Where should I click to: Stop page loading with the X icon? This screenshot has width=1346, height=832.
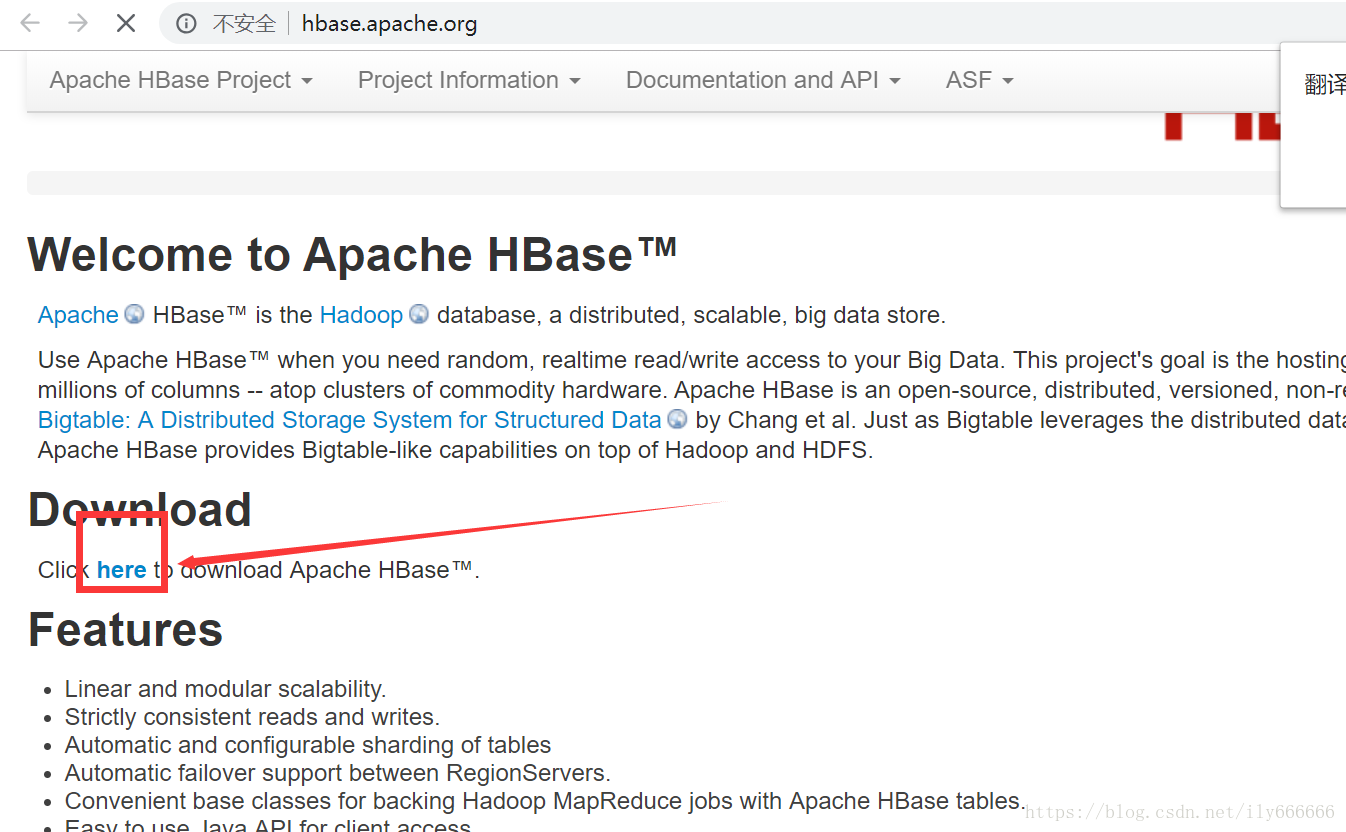(x=126, y=23)
